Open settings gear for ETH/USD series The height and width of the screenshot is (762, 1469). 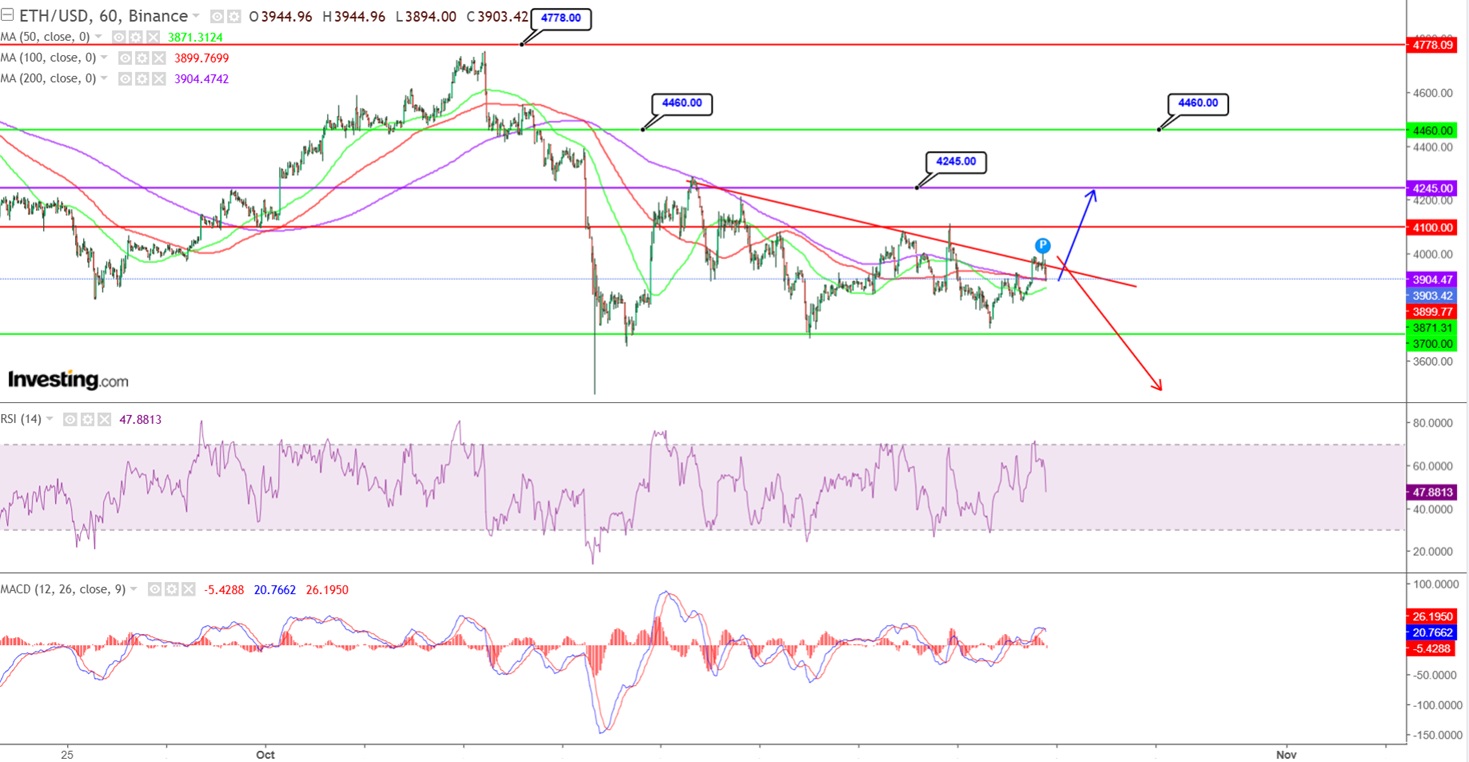pyautogui.click(x=233, y=17)
